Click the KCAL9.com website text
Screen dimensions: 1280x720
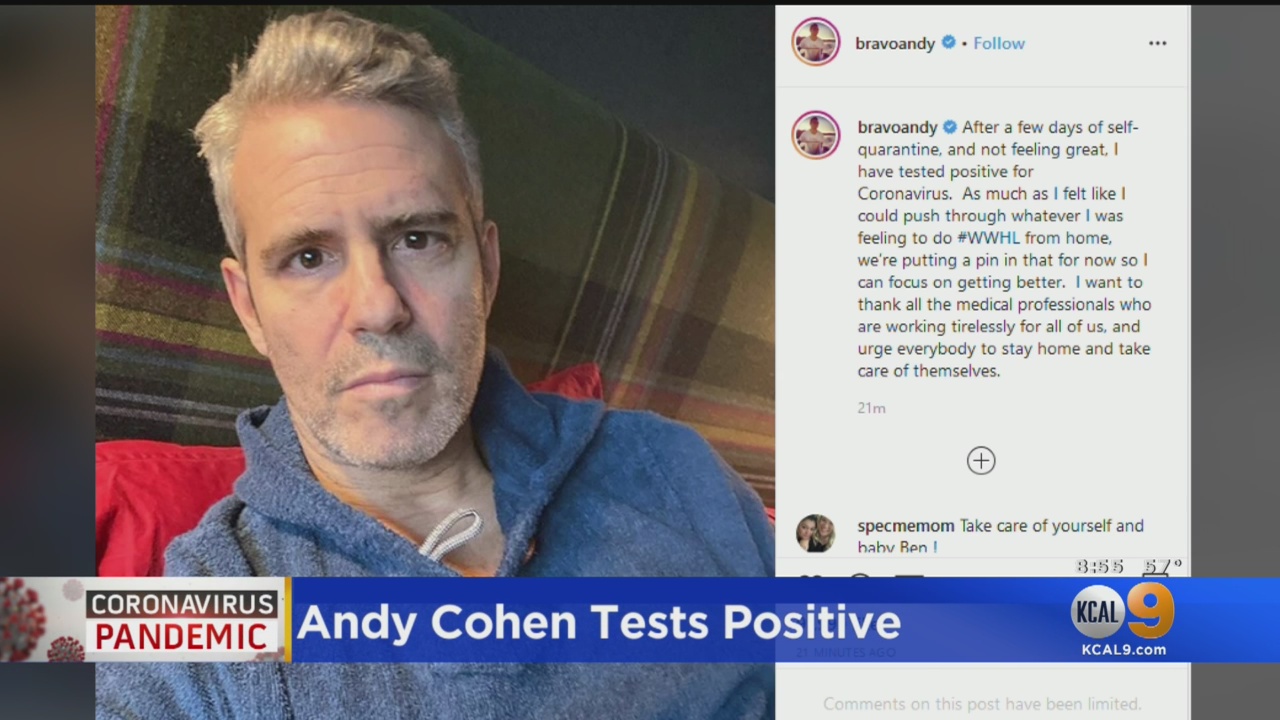[1123, 650]
